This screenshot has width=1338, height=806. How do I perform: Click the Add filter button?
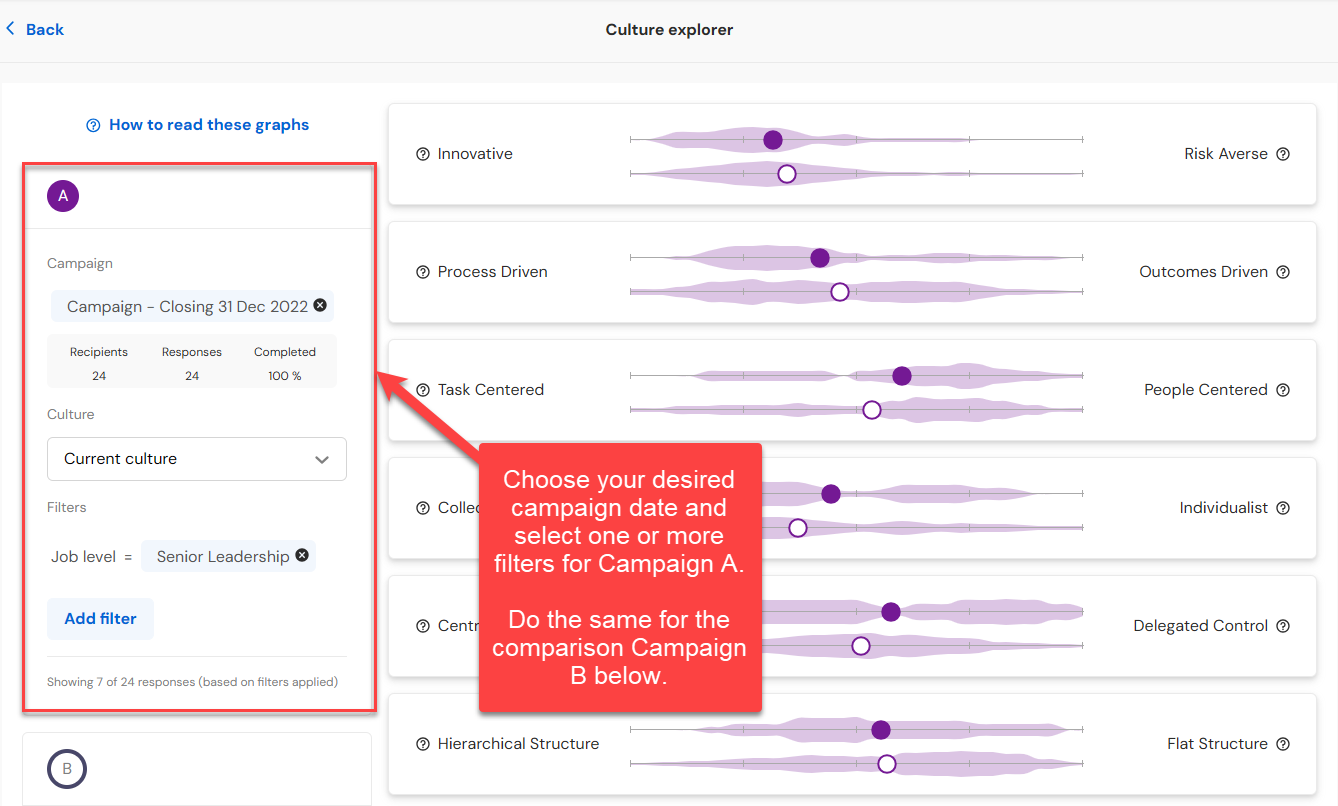coord(100,619)
